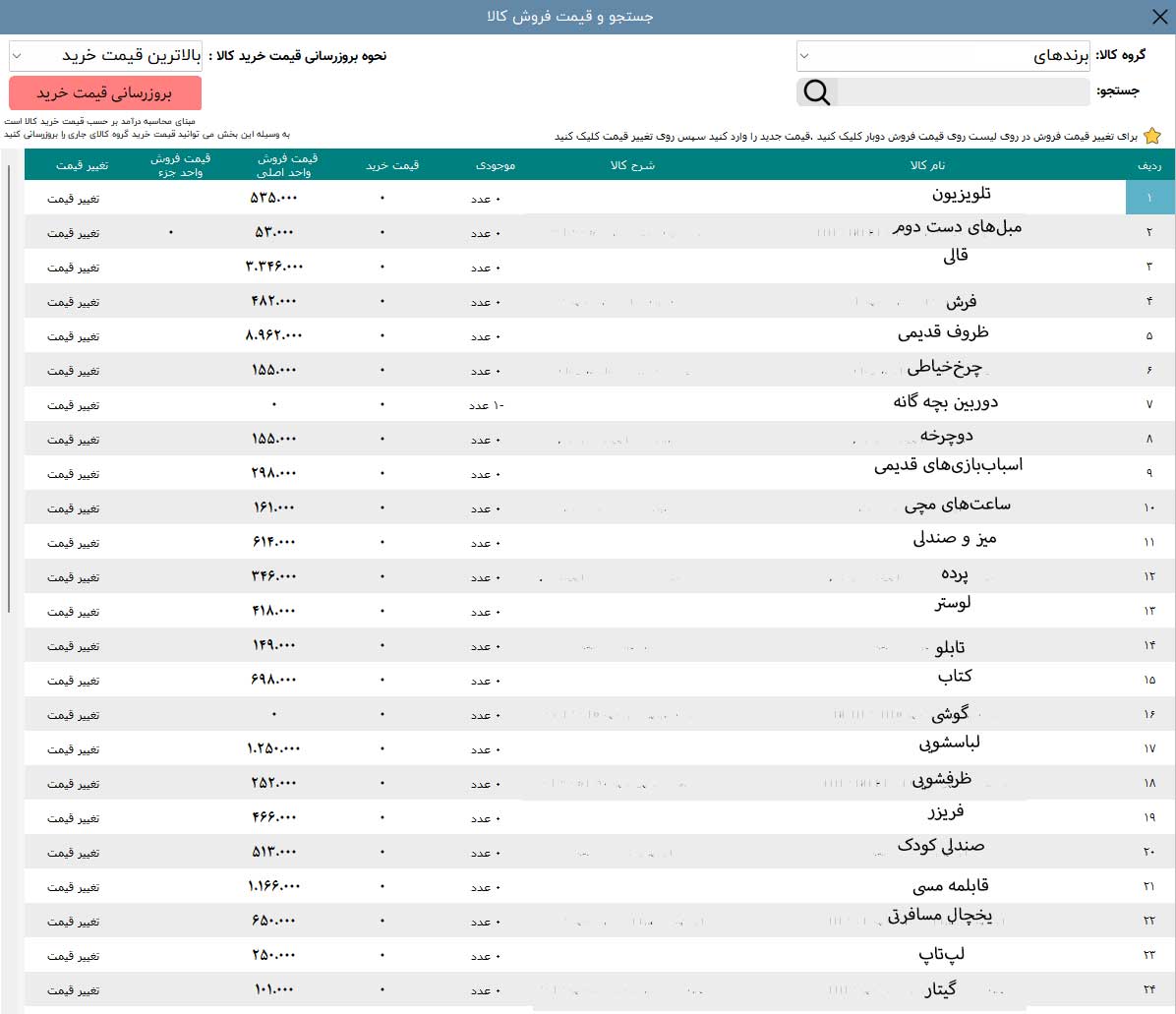Select the ظرفشویی item name
The image size is (1176, 1014).
(x=942, y=780)
